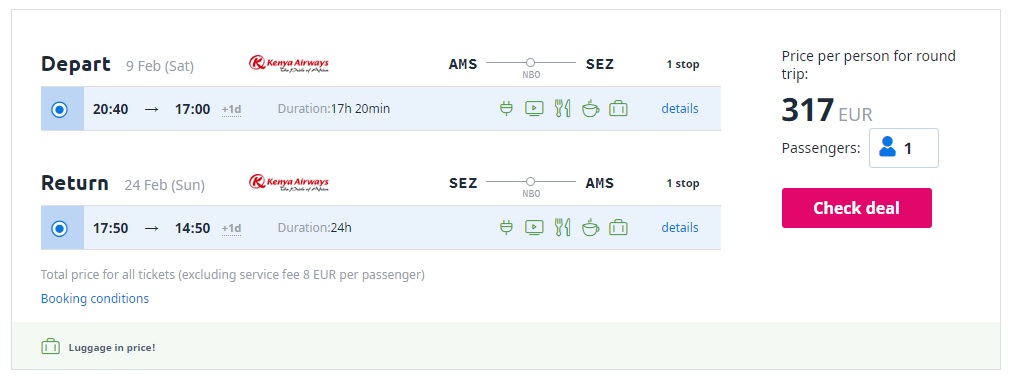The width and height of the screenshot is (1009, 384).
Task: Click the luggage icon on departure flight
Action: [x=618, y=109]
